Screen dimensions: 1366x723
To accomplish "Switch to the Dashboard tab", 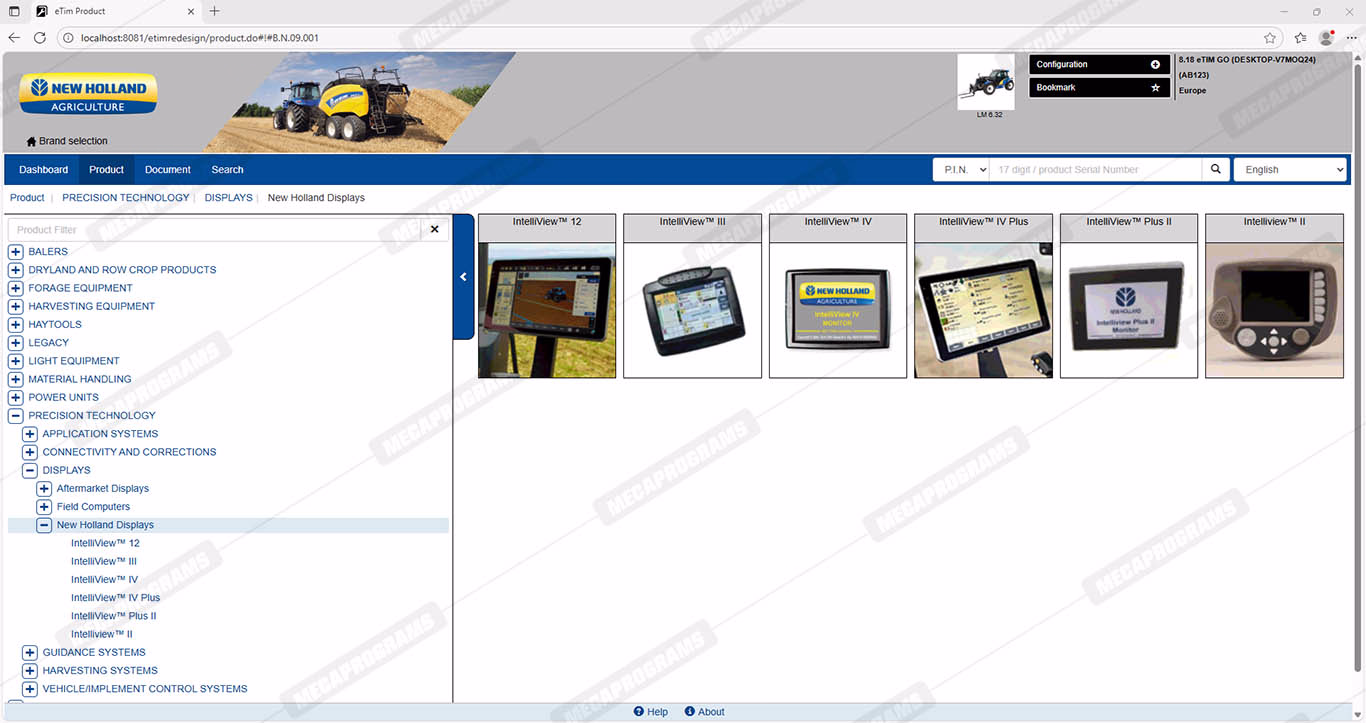I will click(x=44, y=170).
